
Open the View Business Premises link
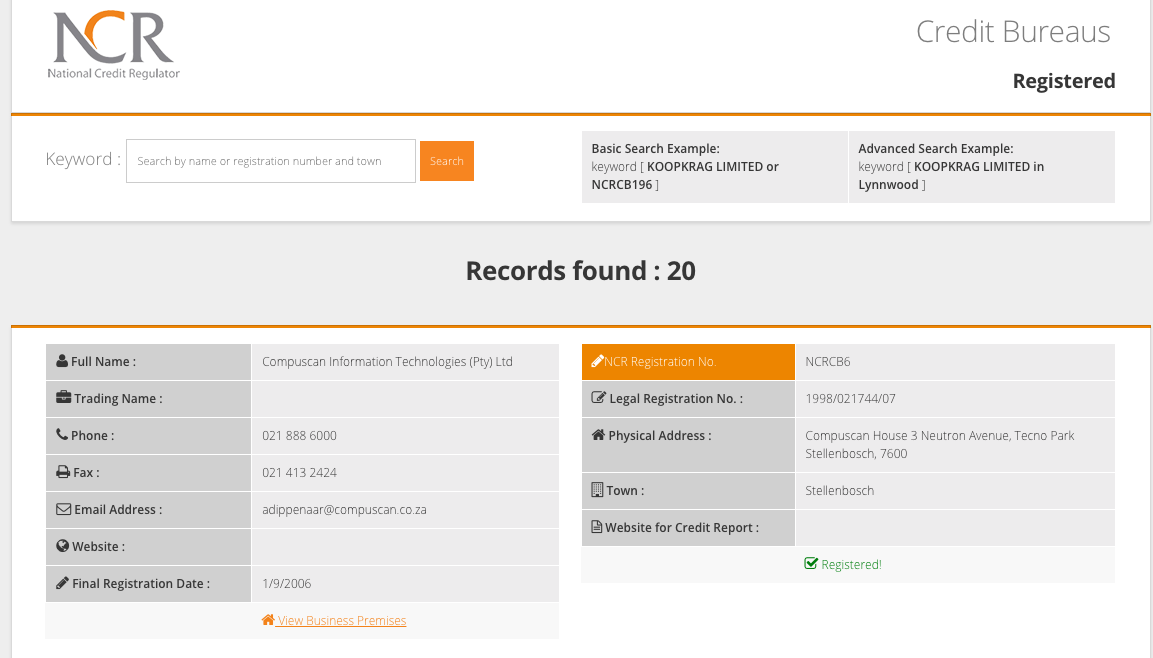334,621
